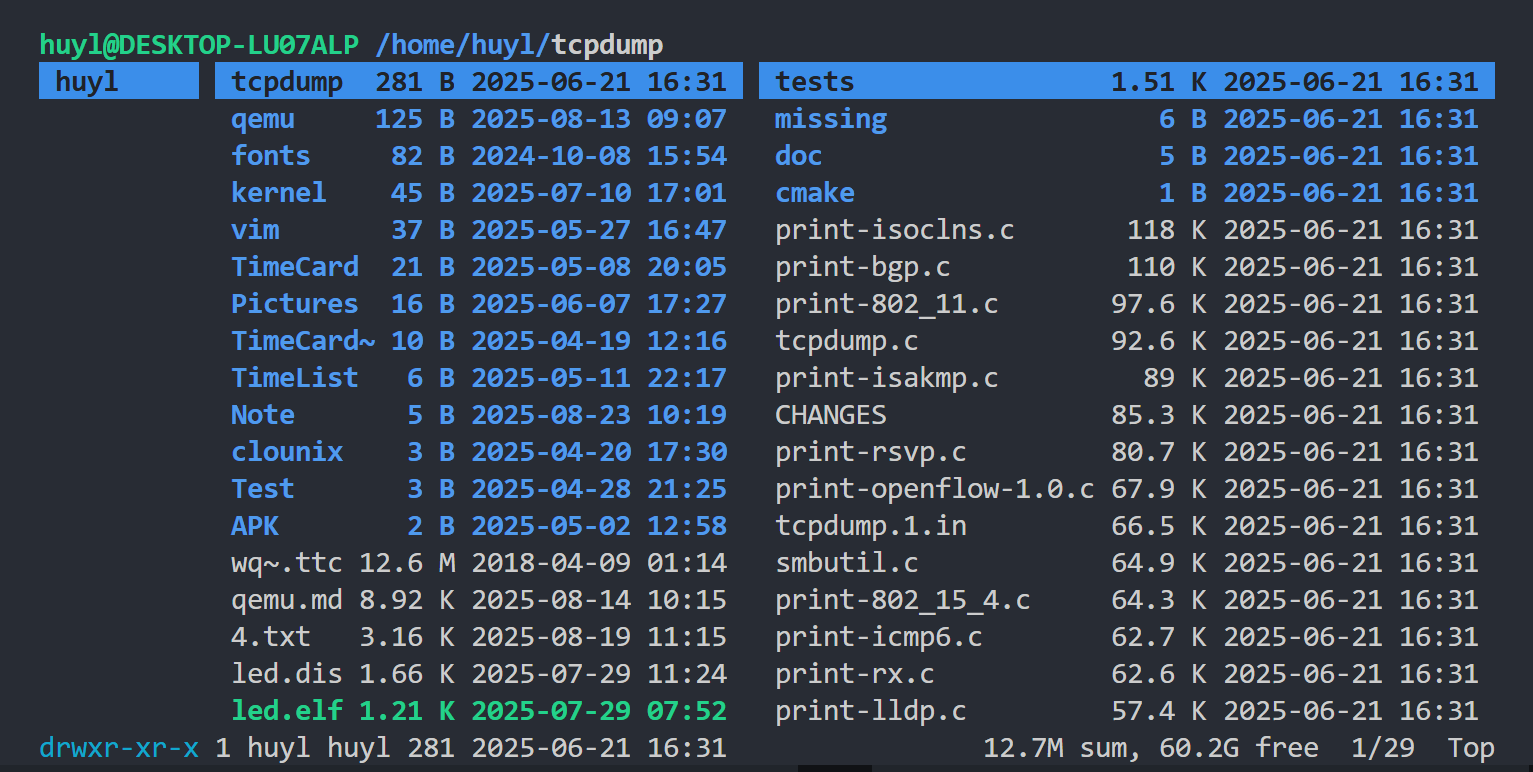
Task: Click the drwxr-xr-x permissions in status bar
Action: [119, 748]
